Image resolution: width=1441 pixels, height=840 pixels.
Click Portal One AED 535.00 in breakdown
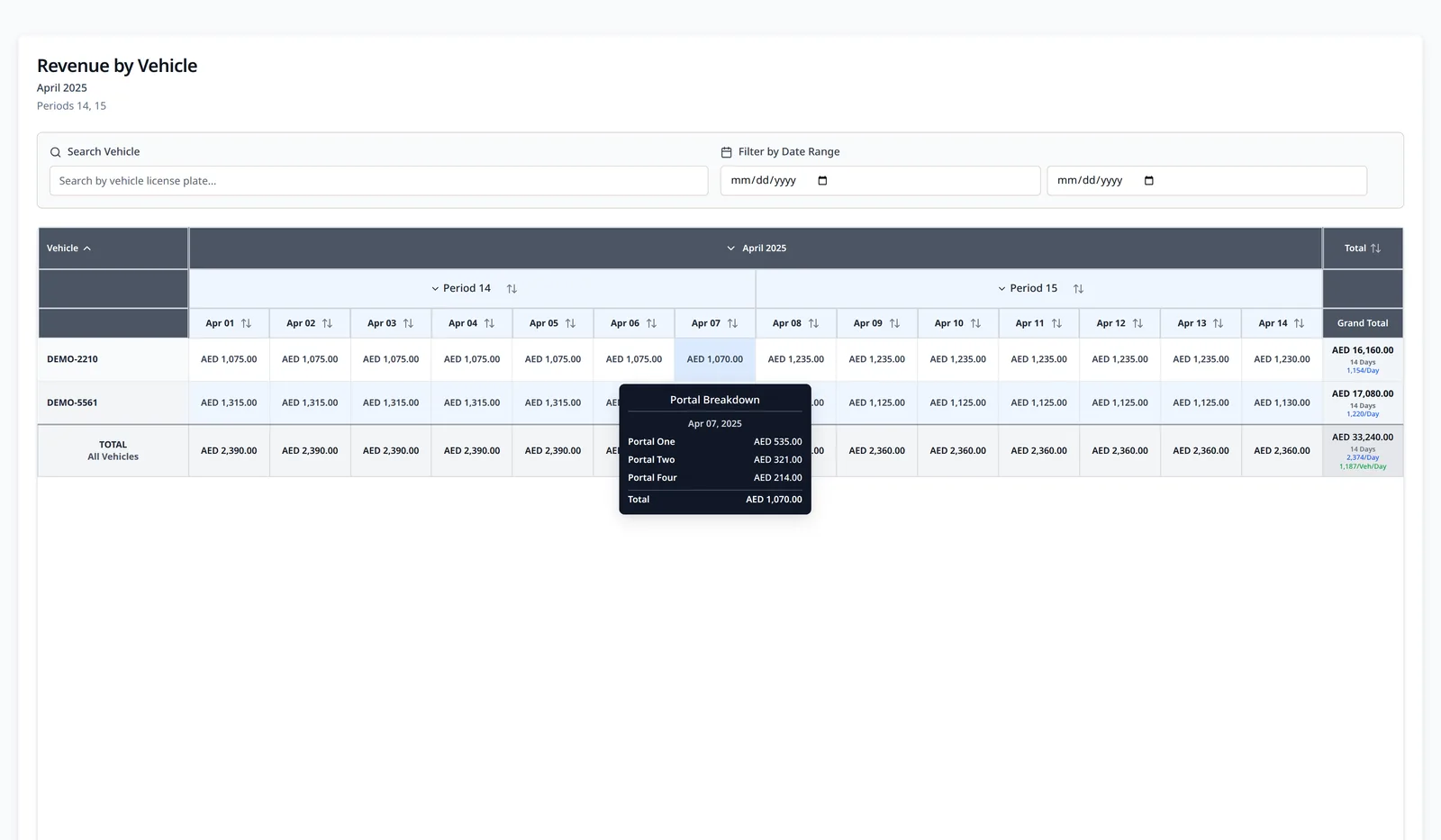(715, 442)
